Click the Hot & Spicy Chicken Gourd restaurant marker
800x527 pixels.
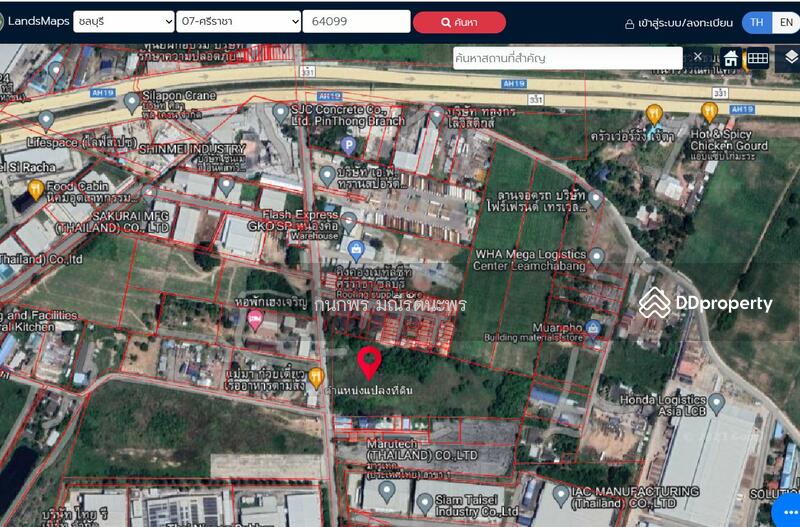coord(709,112)
